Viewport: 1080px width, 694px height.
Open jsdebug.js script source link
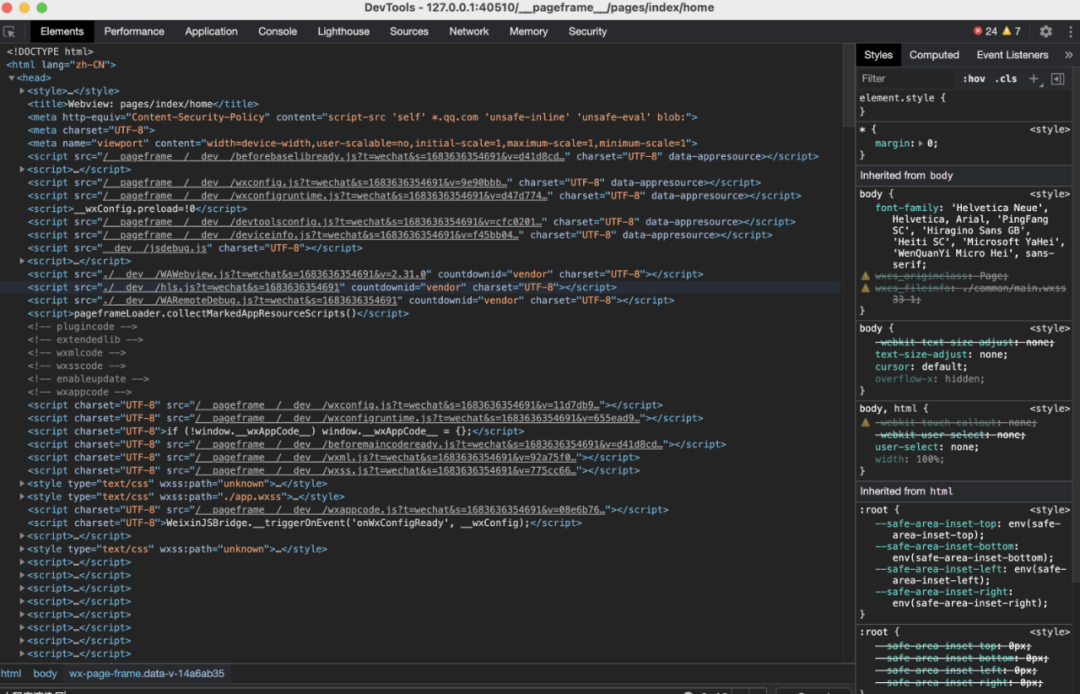[x=156, y=248]
